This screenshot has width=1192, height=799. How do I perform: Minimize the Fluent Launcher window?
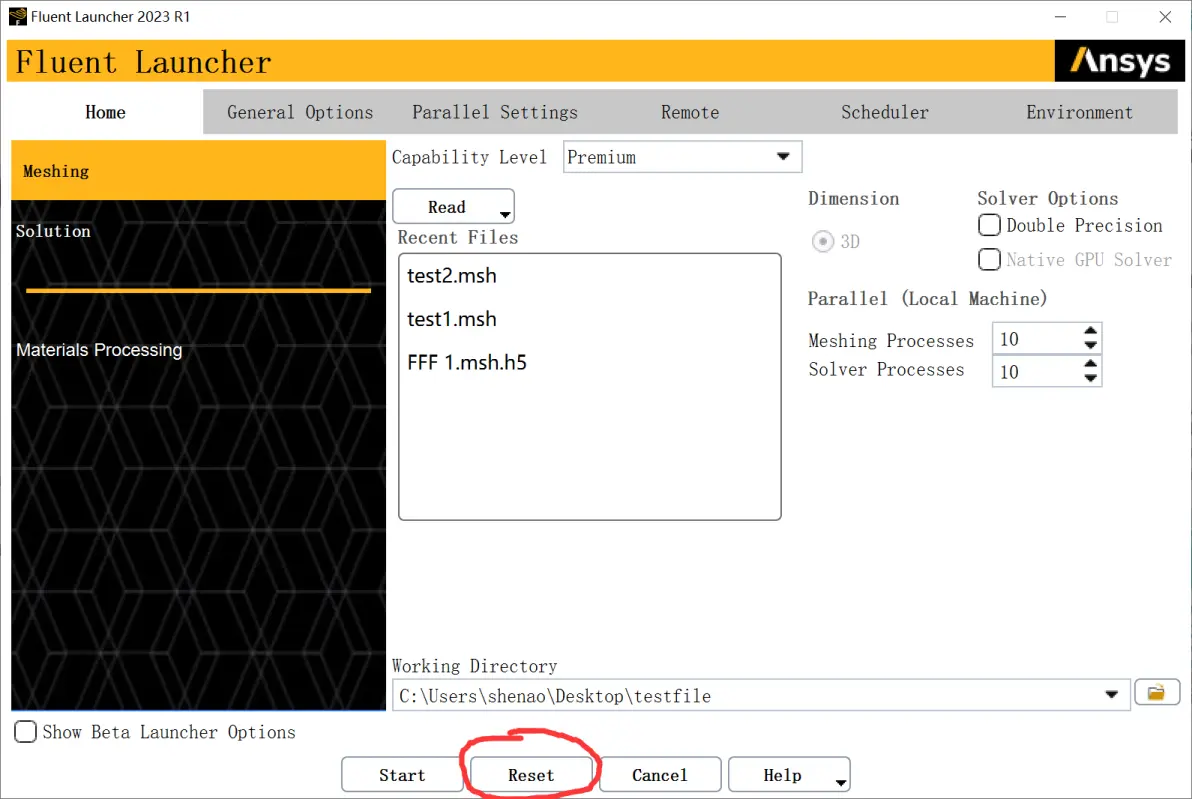(x=1060, y=17)
